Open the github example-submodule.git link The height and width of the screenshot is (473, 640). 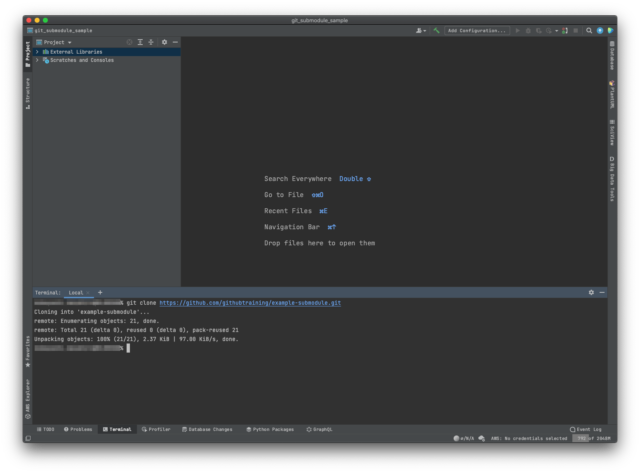250,303
